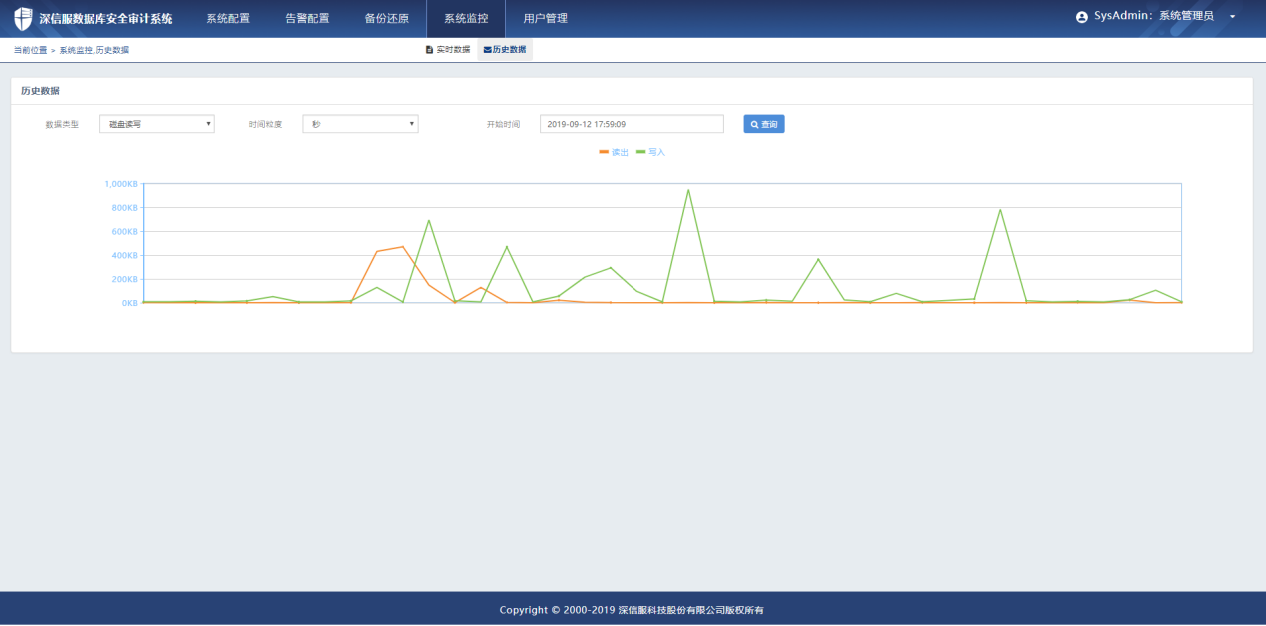Click the tallest green 写入 peak on chart
Screen dimensions: 1266x626
click(x=688, y=190)
